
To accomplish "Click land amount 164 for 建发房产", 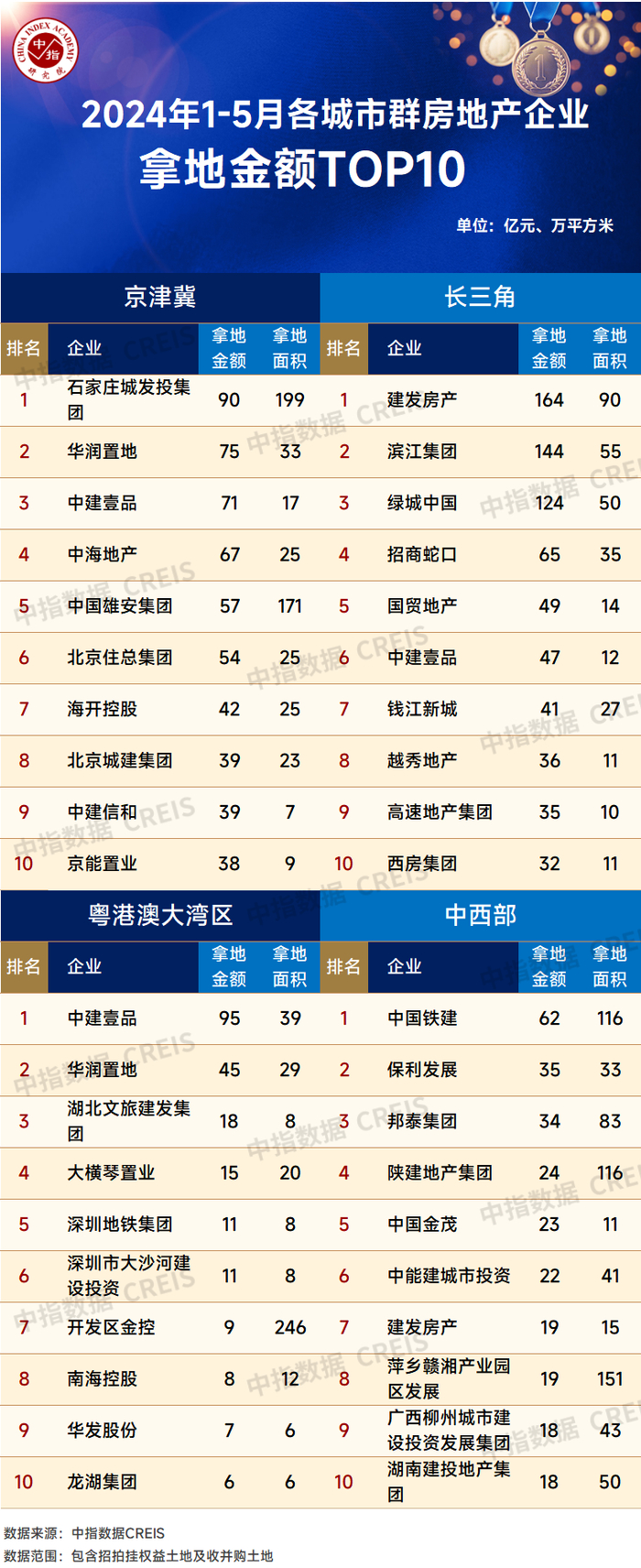I will (549, 400).
